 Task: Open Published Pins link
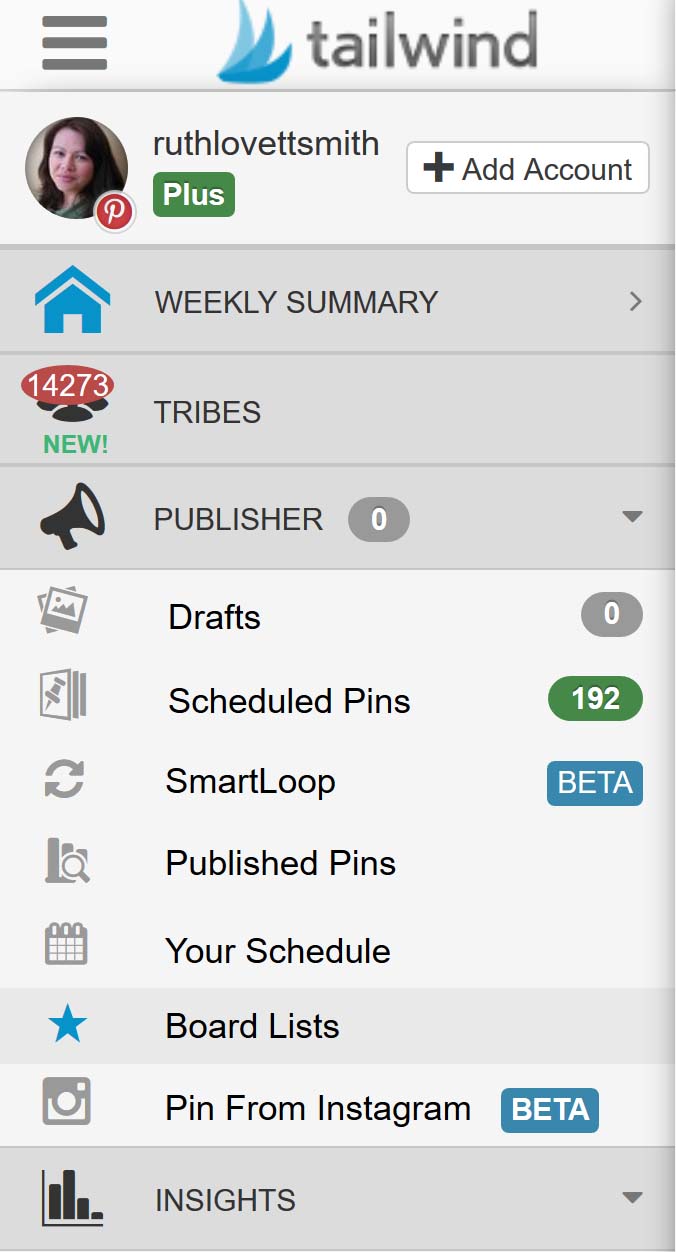281,863
